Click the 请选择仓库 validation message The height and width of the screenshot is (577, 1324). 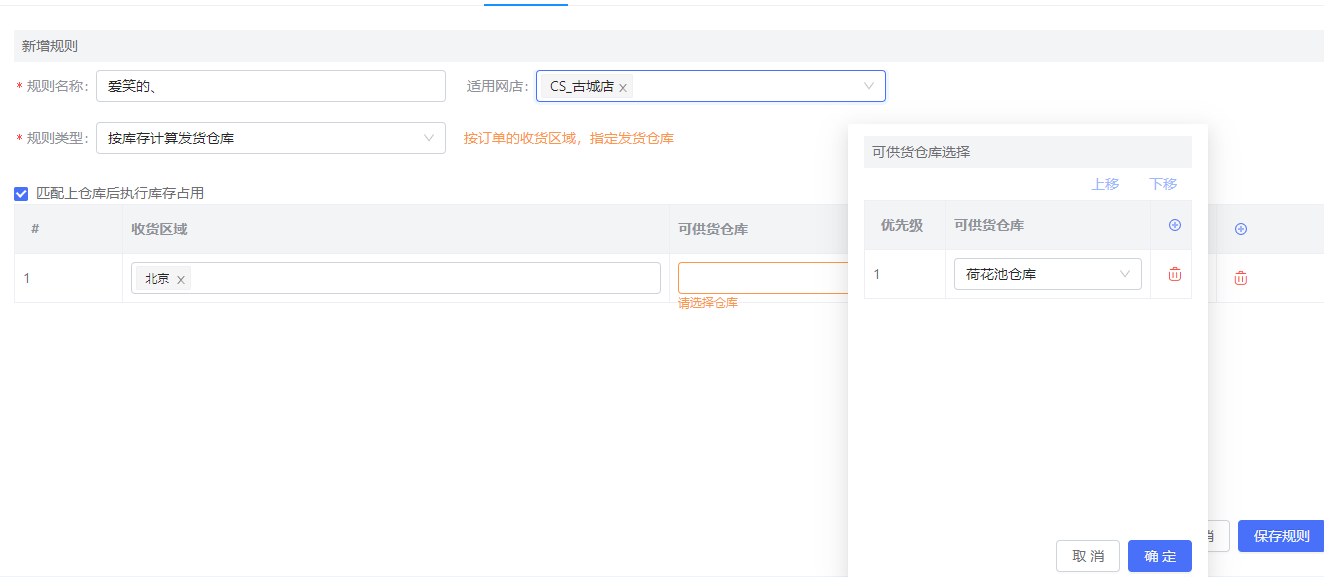coord(708,303)
